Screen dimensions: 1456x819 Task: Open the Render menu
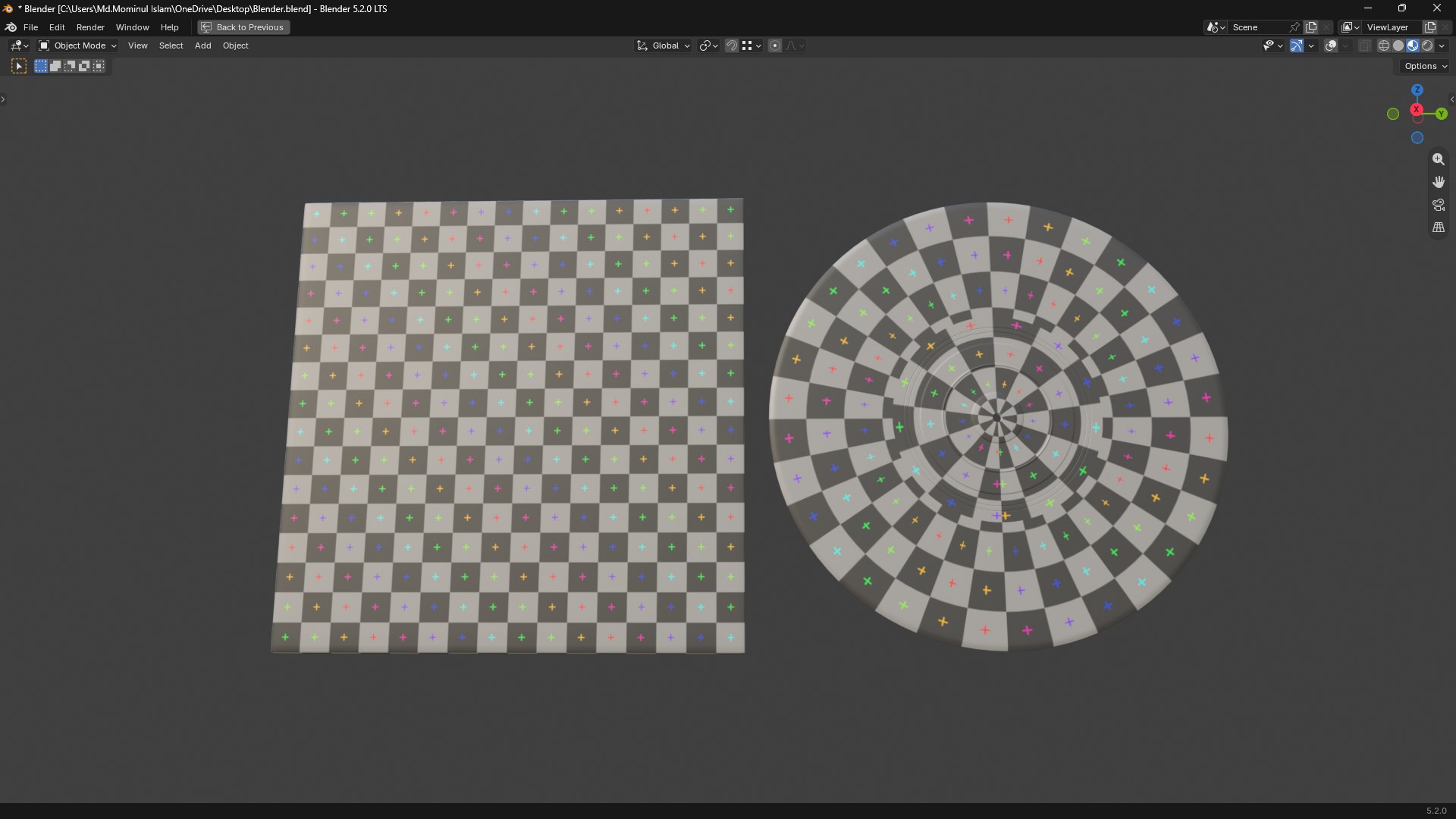[x=90, y=27]
